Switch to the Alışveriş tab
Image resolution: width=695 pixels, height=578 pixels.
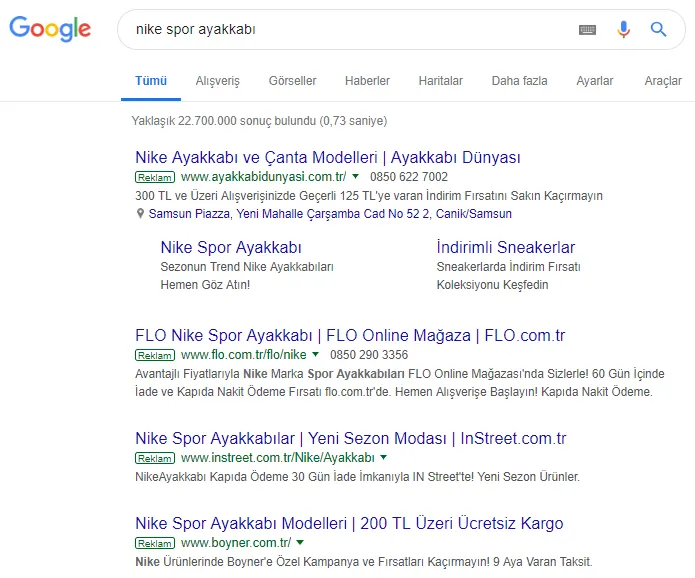pos(218,81)
